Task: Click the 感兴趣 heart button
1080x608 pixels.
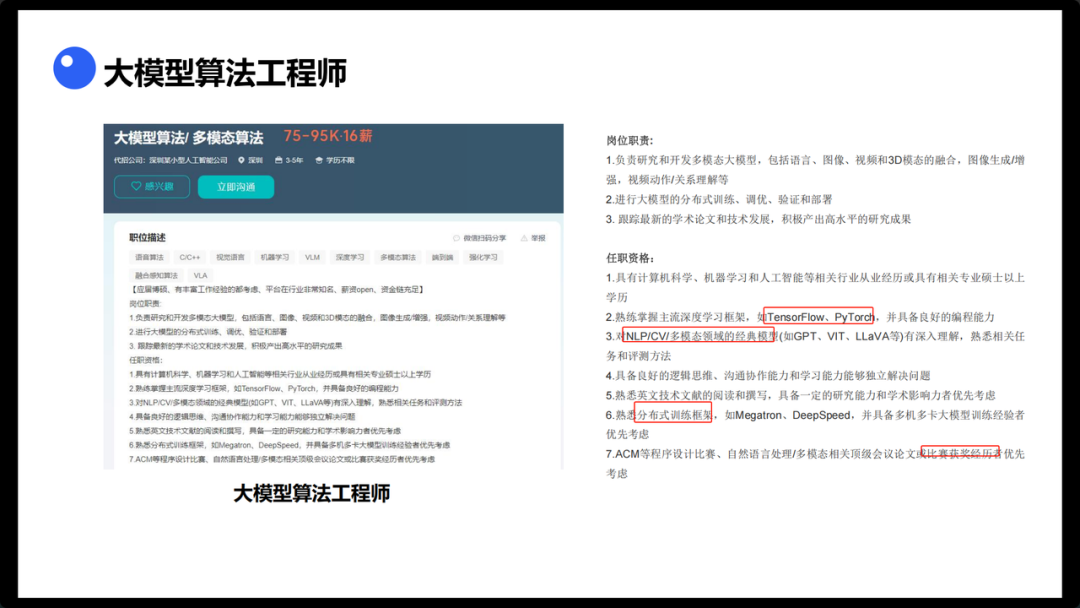Action: [152, 187]
